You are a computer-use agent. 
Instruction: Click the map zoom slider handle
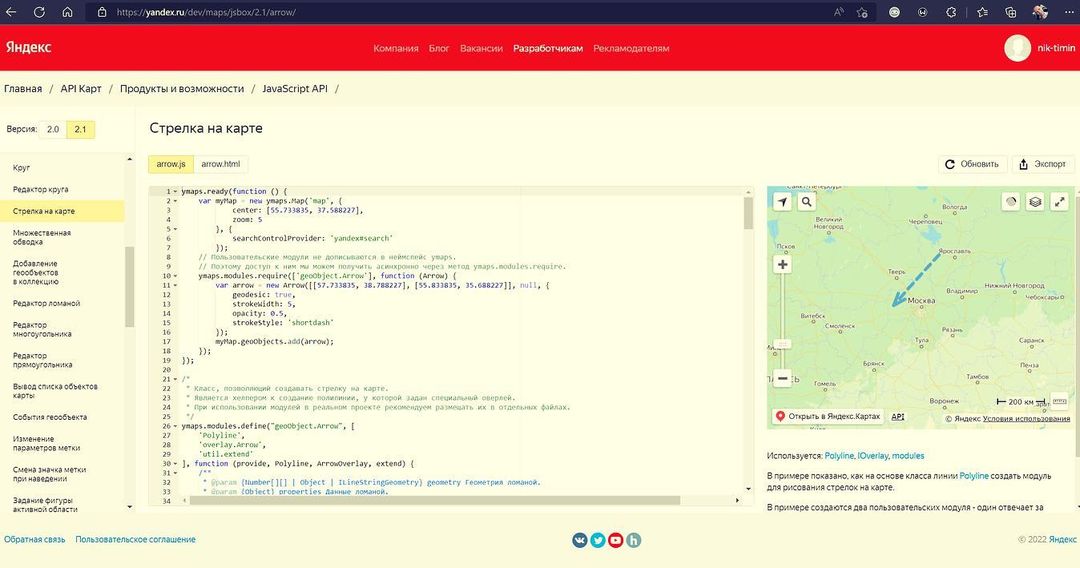tap(782, 344)
